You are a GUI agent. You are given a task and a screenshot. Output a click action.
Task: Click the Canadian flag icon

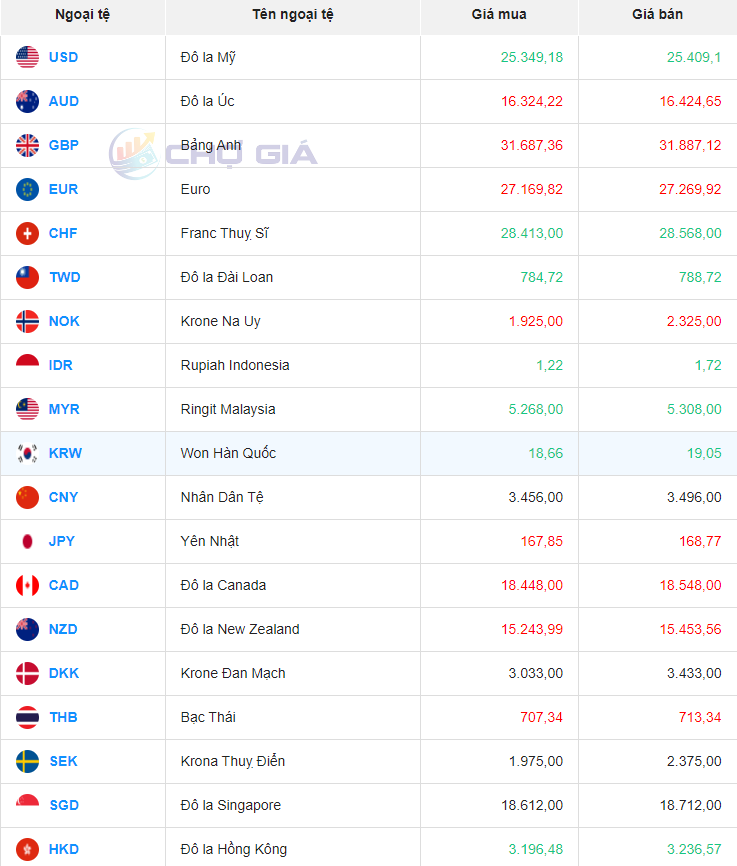27,585
